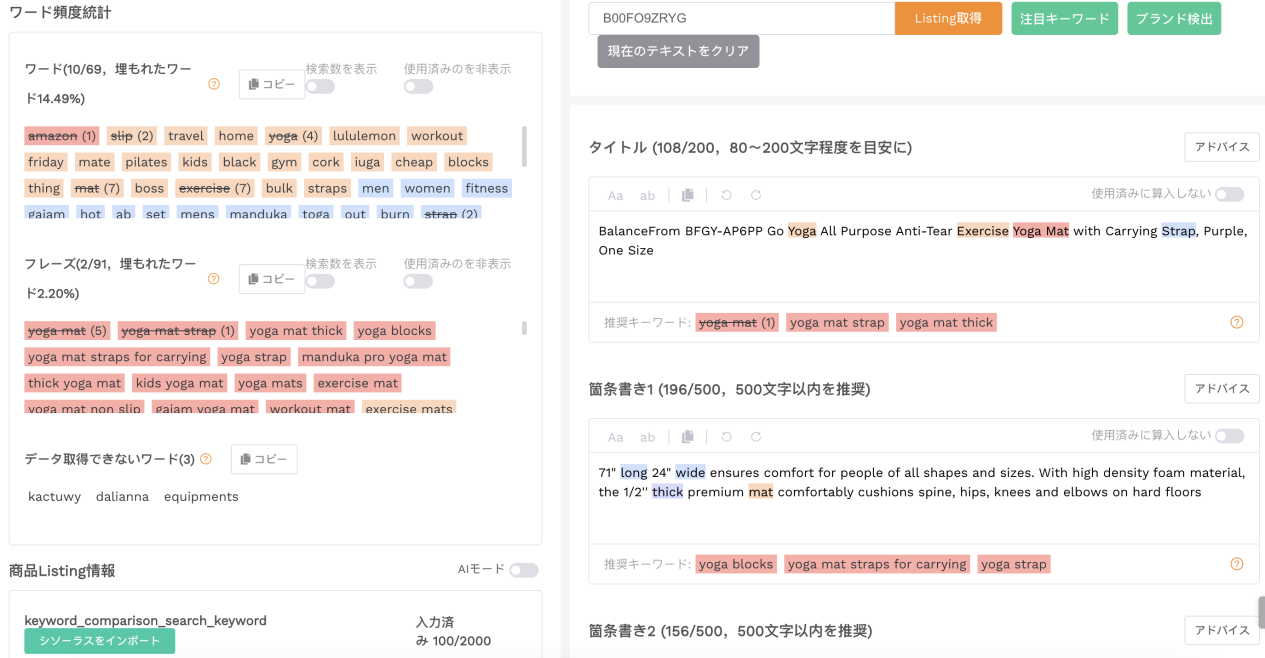The height and width of the screenshot is (658, 1265).
Task: Toggle 使用済みに算入しない in title editor
Action: coord(1229,195)
